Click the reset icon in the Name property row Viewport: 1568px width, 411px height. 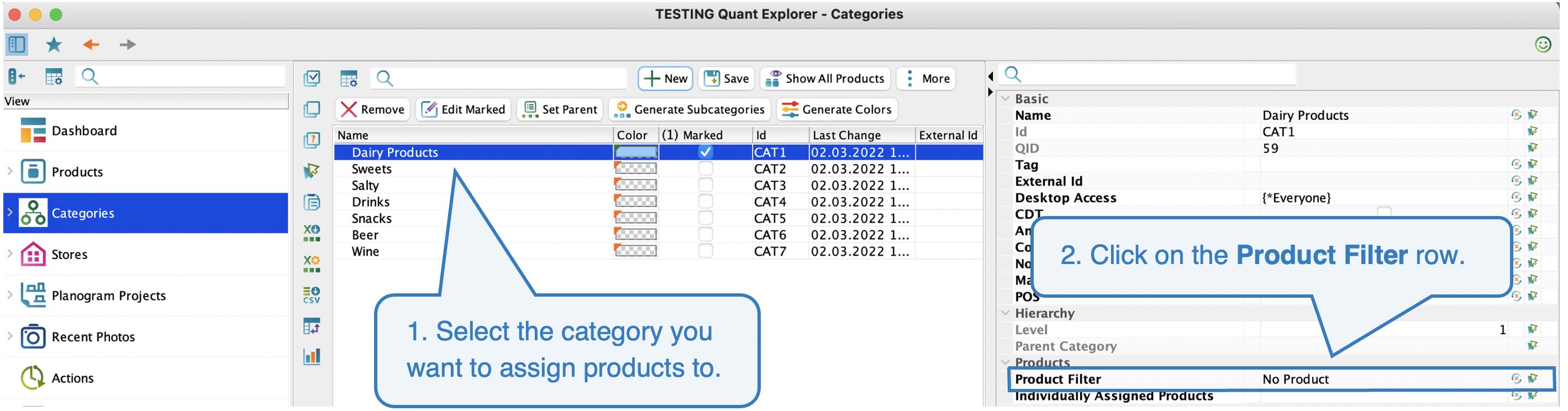[1516, 115]
